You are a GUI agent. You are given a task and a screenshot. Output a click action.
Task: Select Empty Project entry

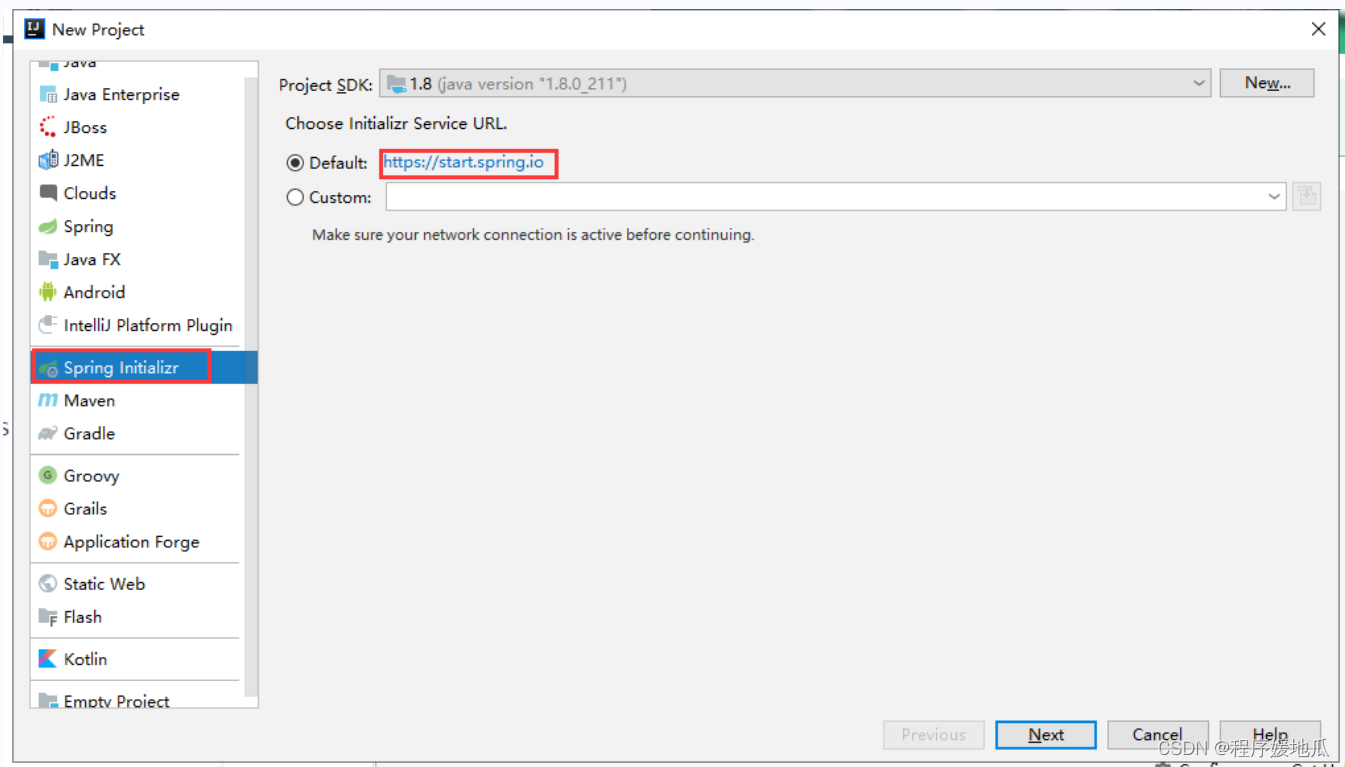135,699
